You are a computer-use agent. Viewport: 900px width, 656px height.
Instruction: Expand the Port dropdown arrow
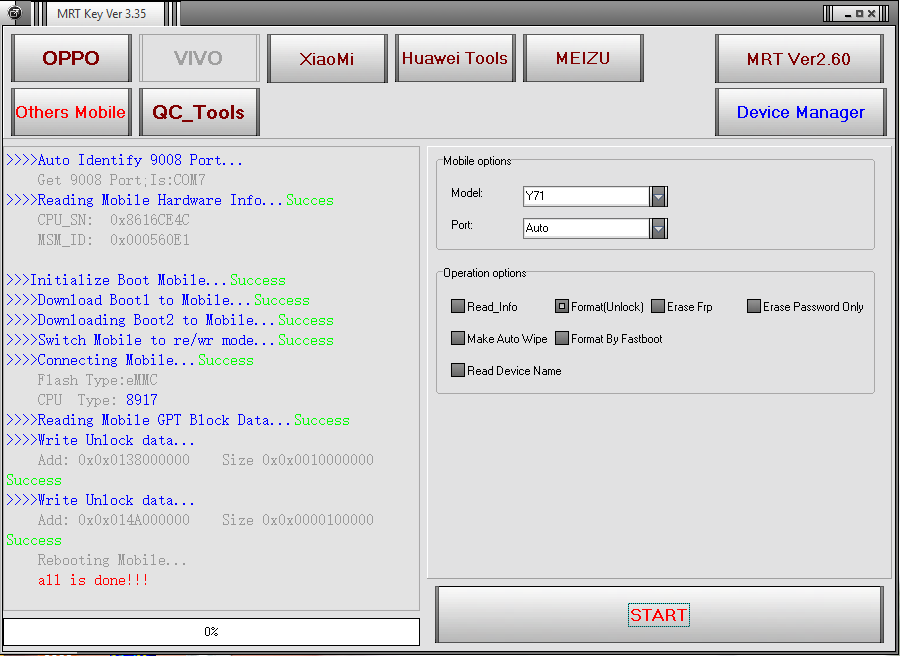click(x=658, y=228)
